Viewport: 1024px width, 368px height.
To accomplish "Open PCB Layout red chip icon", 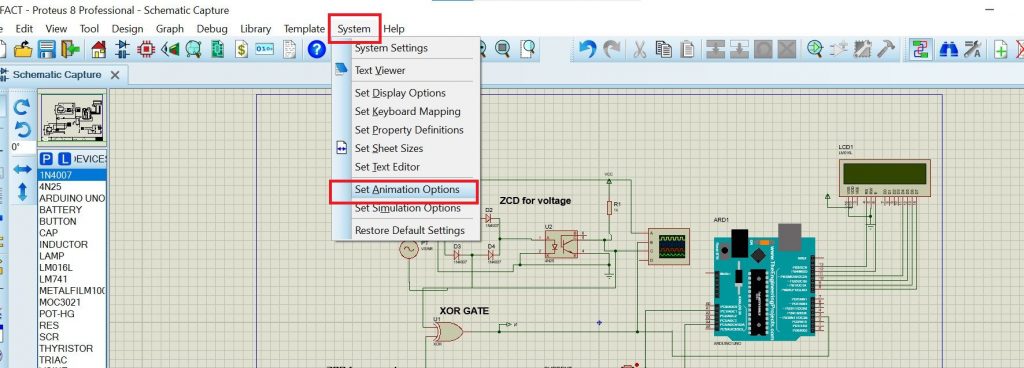I will pos(146,49).
